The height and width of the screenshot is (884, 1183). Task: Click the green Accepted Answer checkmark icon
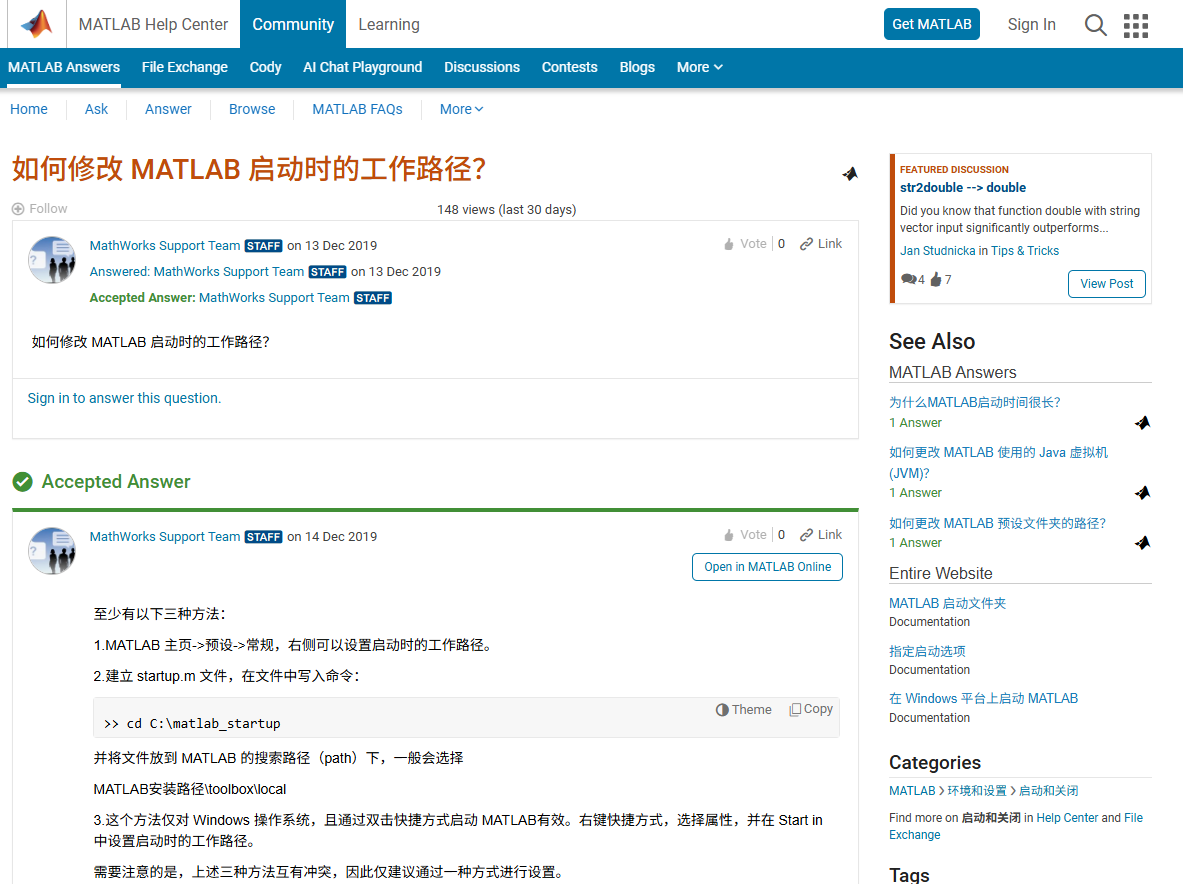(x=23, y=481)
